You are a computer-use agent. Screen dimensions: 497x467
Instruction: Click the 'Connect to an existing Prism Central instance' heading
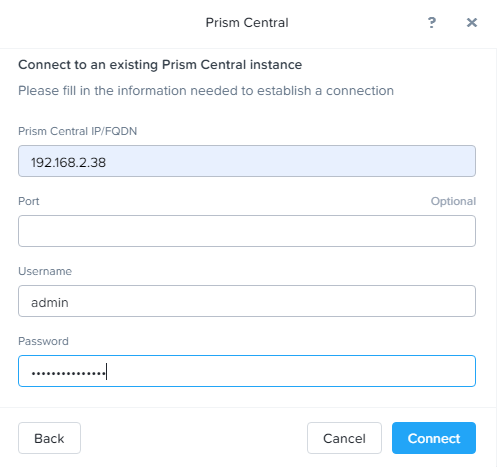[x=160, y=65]
